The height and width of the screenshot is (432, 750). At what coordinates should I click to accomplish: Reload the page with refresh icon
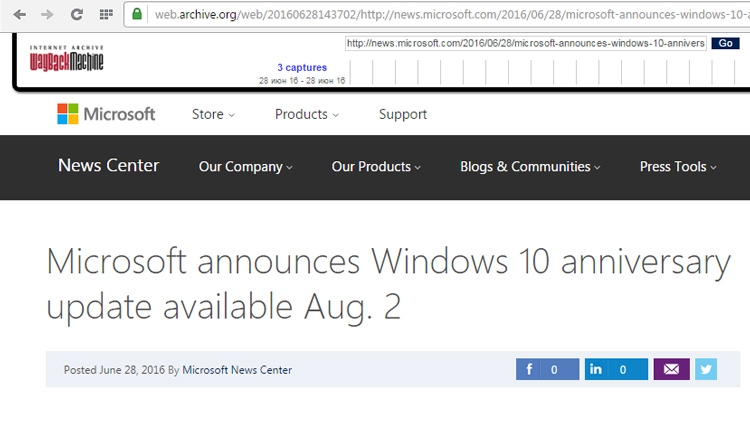(x=77, y=15)
